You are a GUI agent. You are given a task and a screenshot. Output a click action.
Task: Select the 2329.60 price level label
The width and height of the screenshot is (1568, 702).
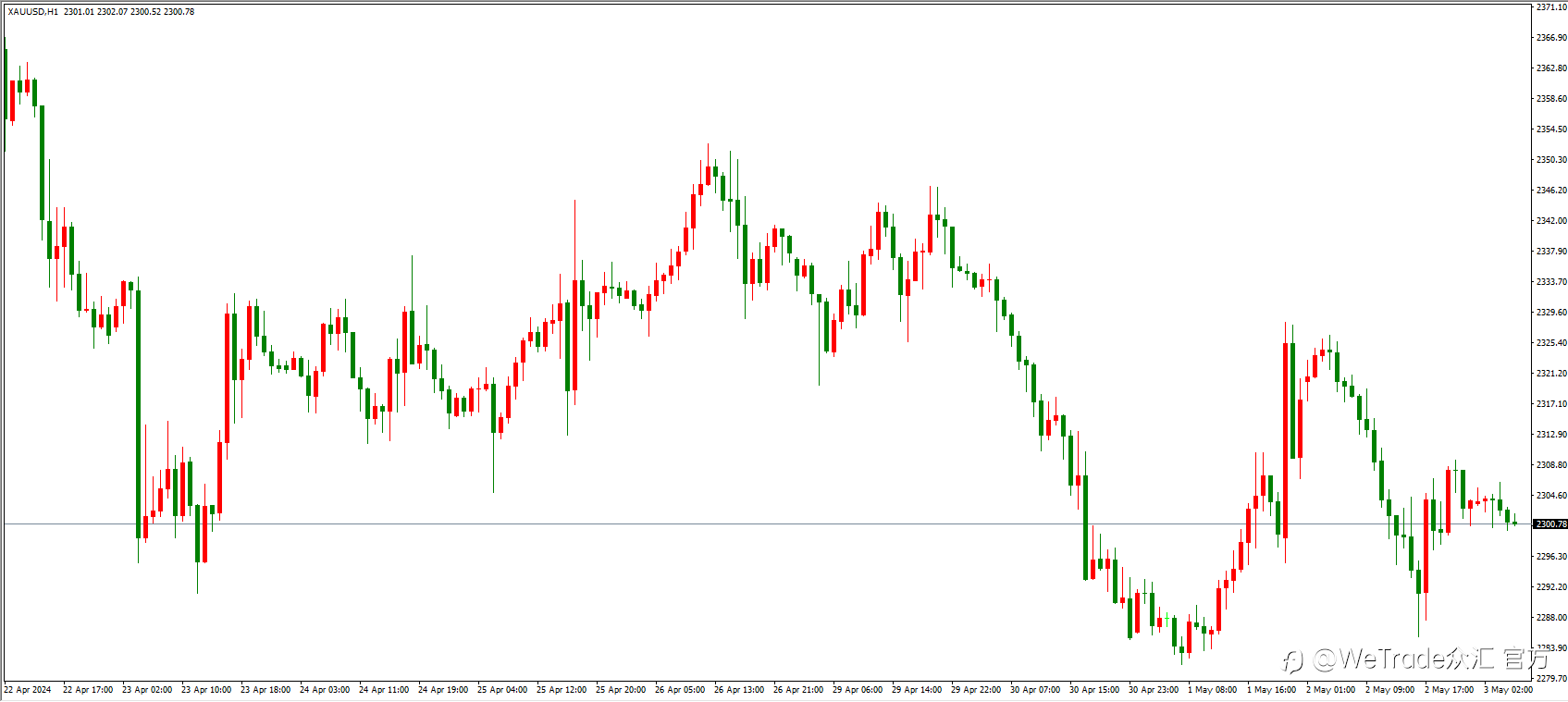pyautogui.click(x=1551, y=313)
